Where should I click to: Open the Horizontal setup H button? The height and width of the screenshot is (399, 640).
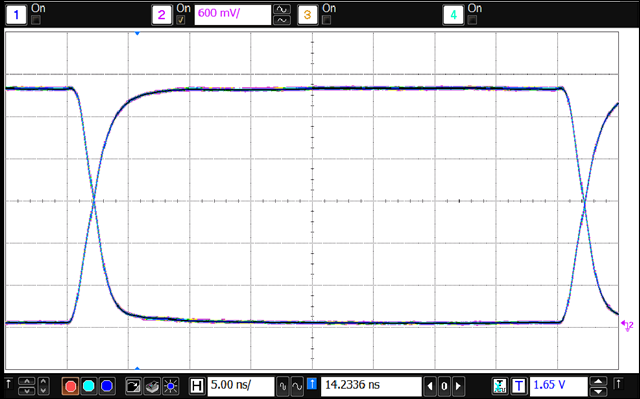(x=197, y=386)
